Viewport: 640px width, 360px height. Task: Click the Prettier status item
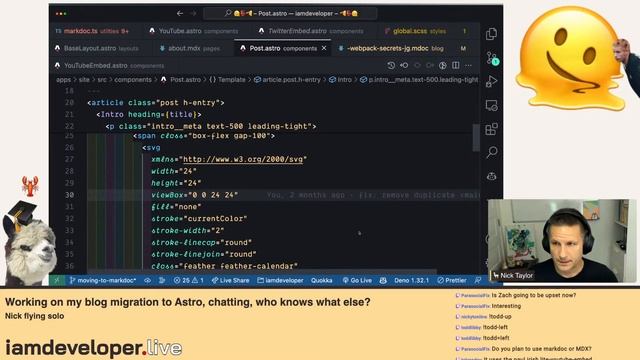tap(452, 280)
